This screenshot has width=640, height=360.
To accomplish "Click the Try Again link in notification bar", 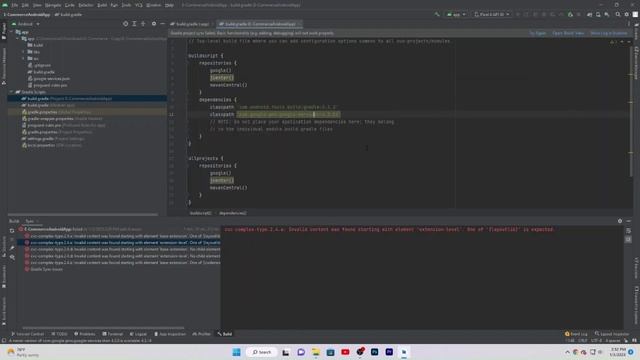I will point(538,33).
